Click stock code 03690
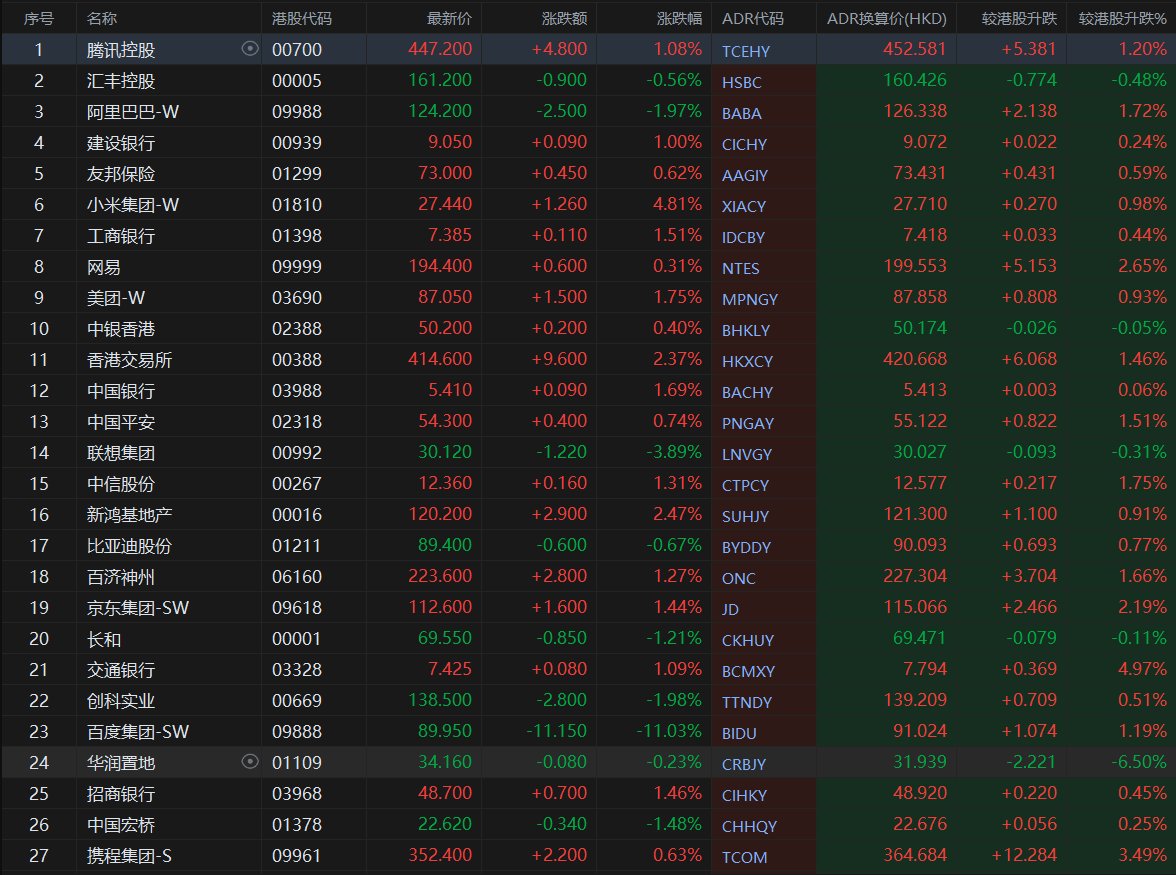The width and height of the screenshot is (1176, 875). tap(297, 298)
